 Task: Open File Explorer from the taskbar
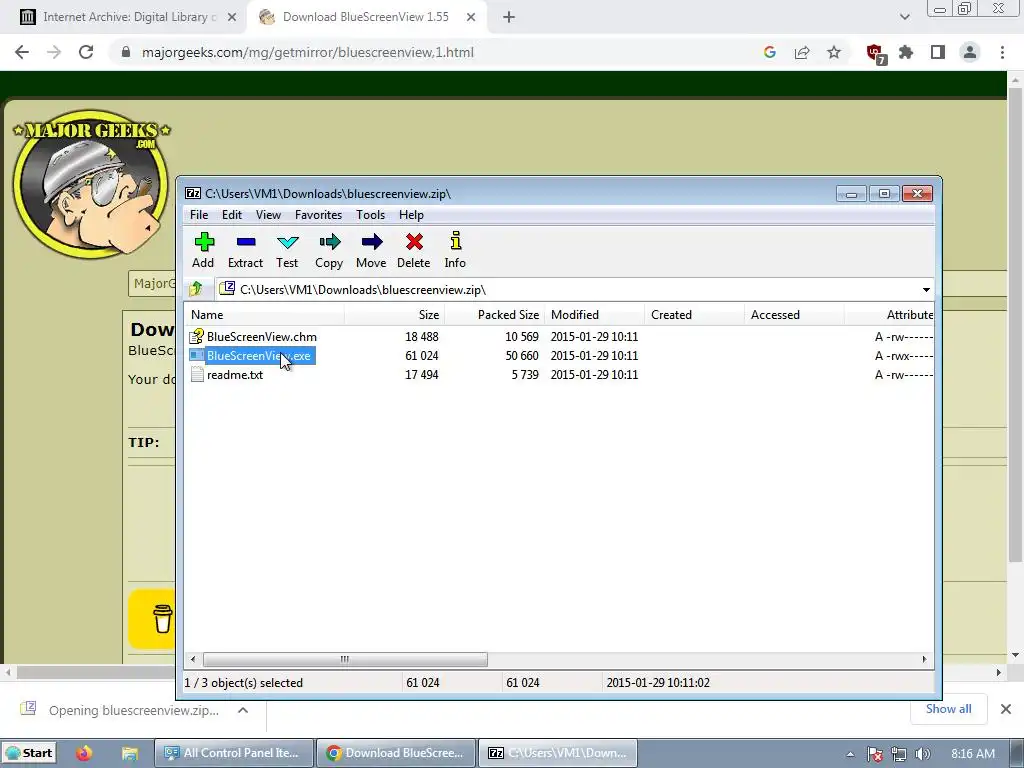tap(129, 753)
